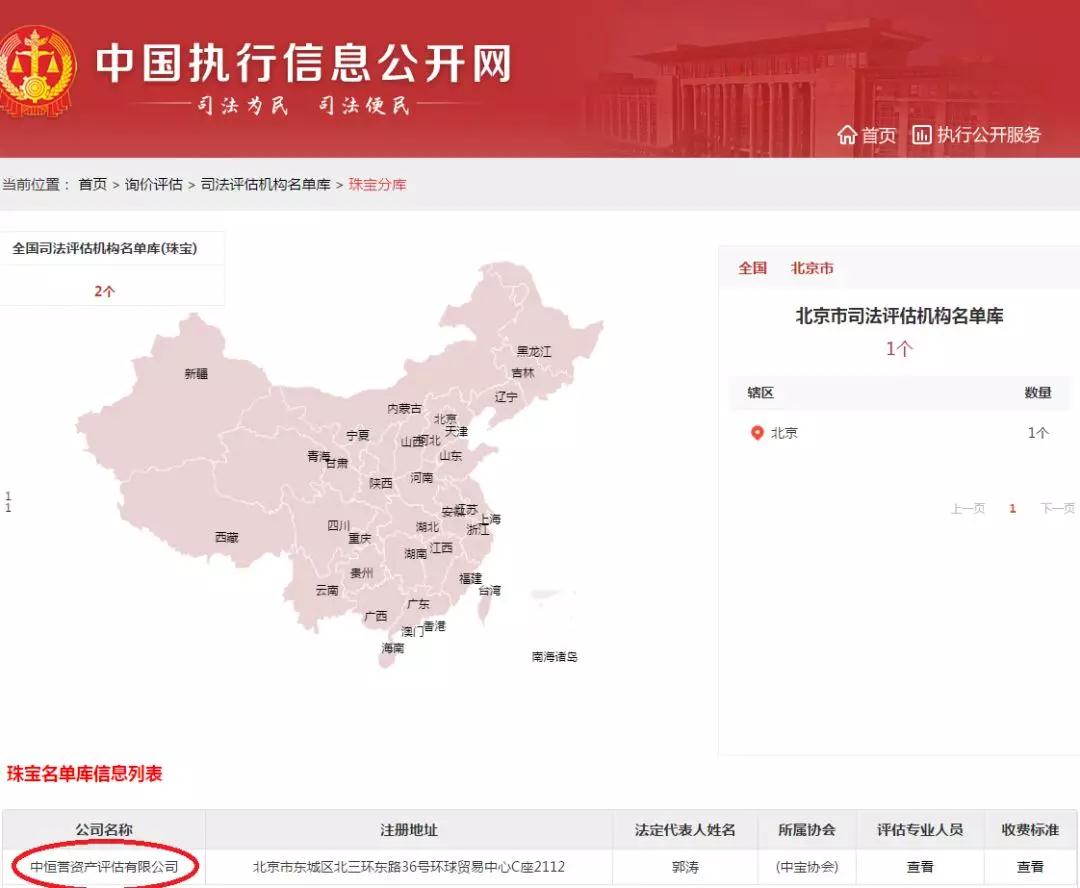Click 海南 on the map
The height and width of the screenshot is (888, 1080).
coord(393,648)
